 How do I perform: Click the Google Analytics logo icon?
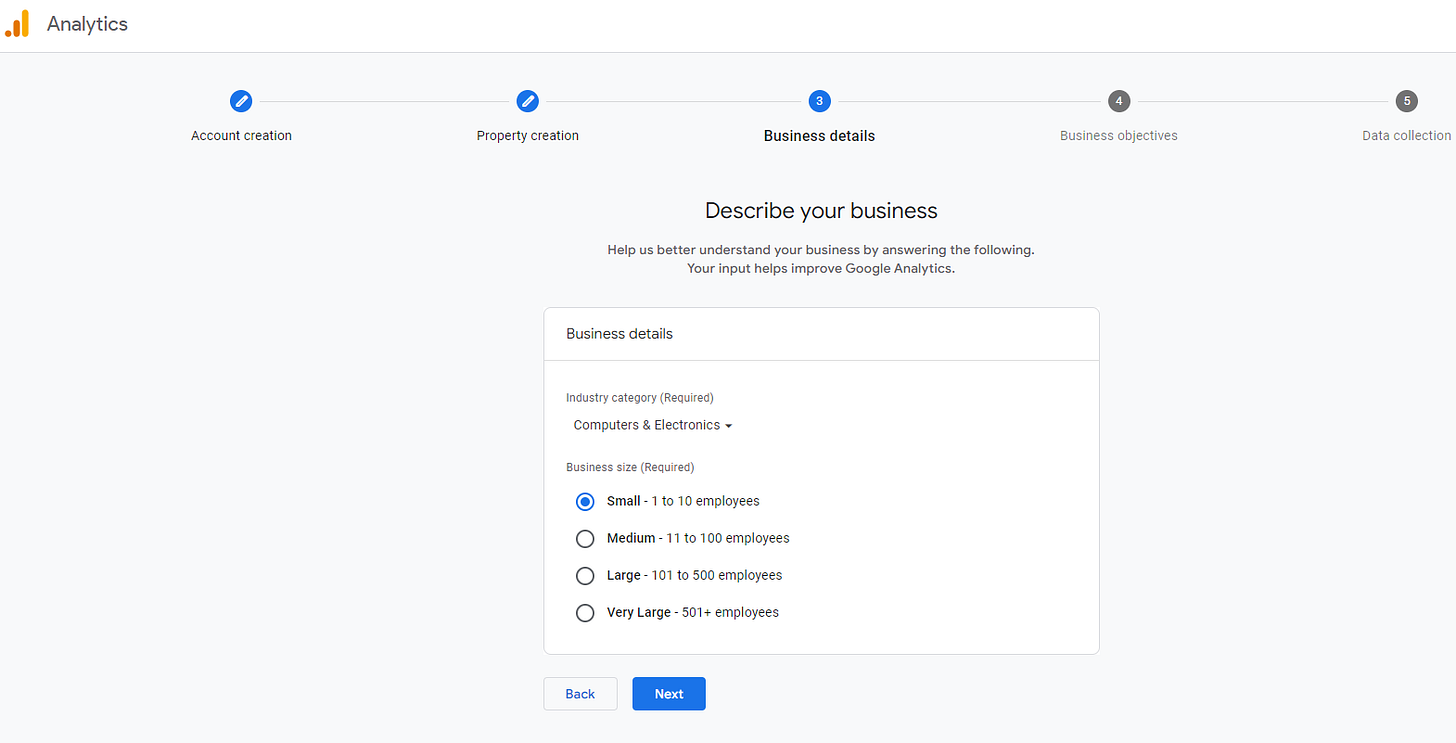pos(17,24)
